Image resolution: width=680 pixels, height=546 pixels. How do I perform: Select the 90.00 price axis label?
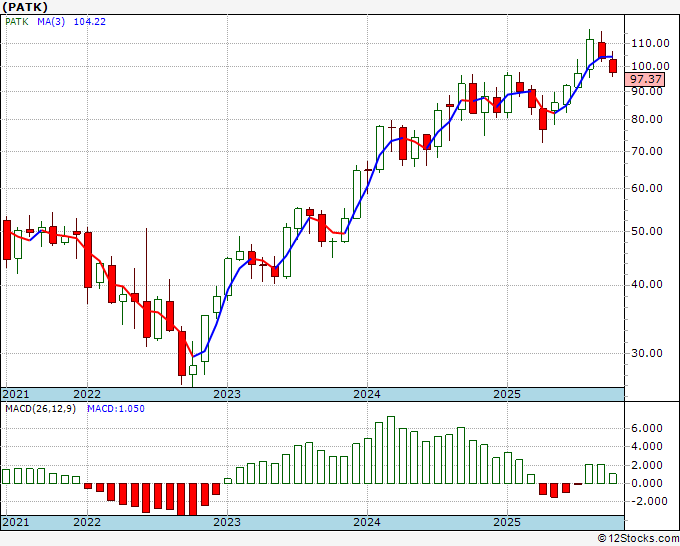pos(647,92)
